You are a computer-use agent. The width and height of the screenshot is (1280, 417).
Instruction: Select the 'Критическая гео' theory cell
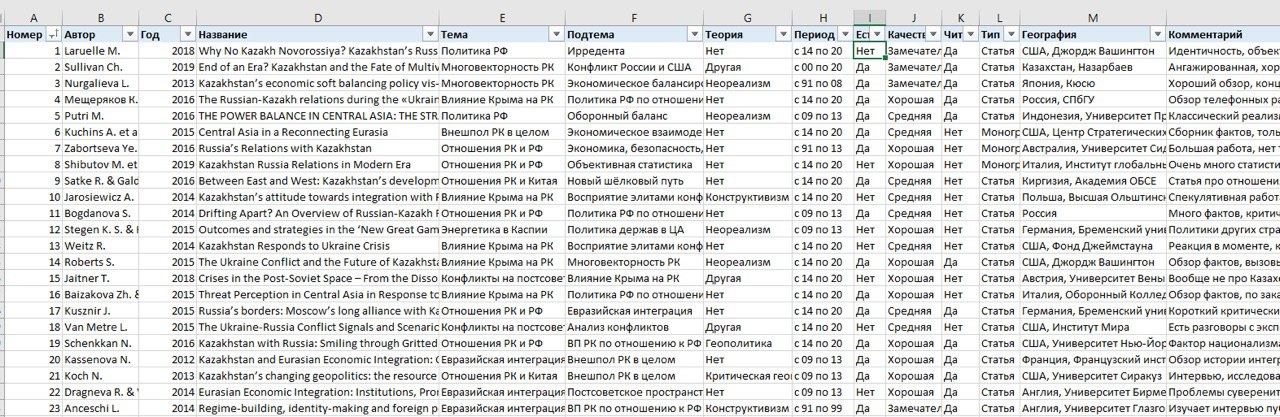click(x=746, y=376)
